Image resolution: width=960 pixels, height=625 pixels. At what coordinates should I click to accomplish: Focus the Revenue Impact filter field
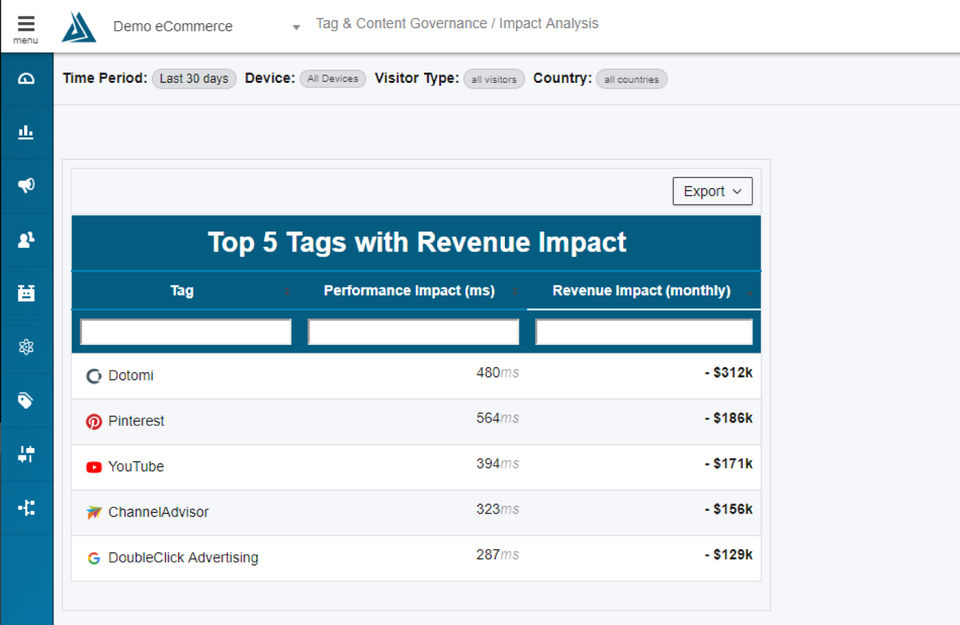coord(644,332)
